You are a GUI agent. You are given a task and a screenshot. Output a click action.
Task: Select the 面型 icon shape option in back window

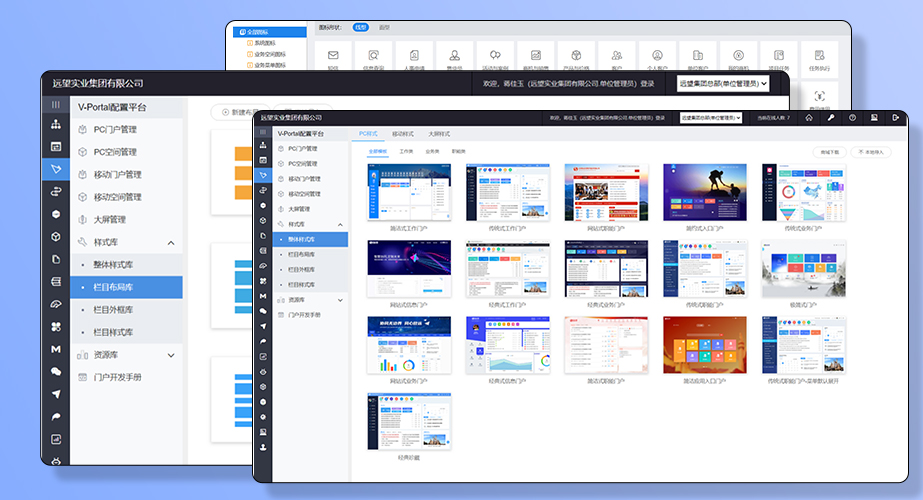(384, 27)
